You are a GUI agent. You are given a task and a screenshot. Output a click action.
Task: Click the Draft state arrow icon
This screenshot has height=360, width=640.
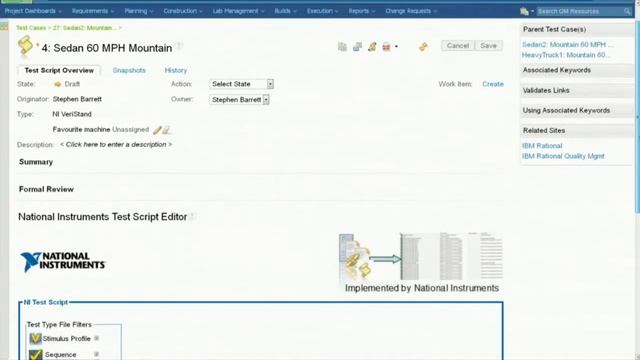click(58, 84)
